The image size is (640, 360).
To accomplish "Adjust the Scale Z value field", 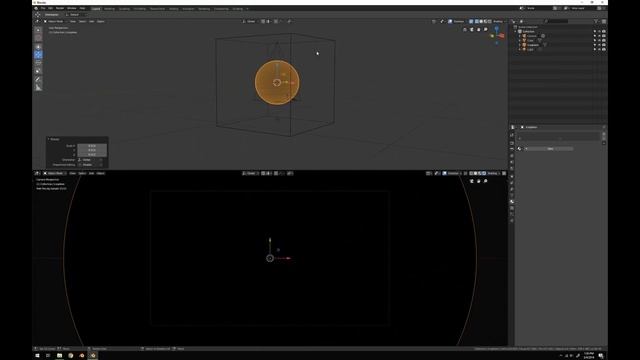I will pyautogui.click(x=92, y=155).
